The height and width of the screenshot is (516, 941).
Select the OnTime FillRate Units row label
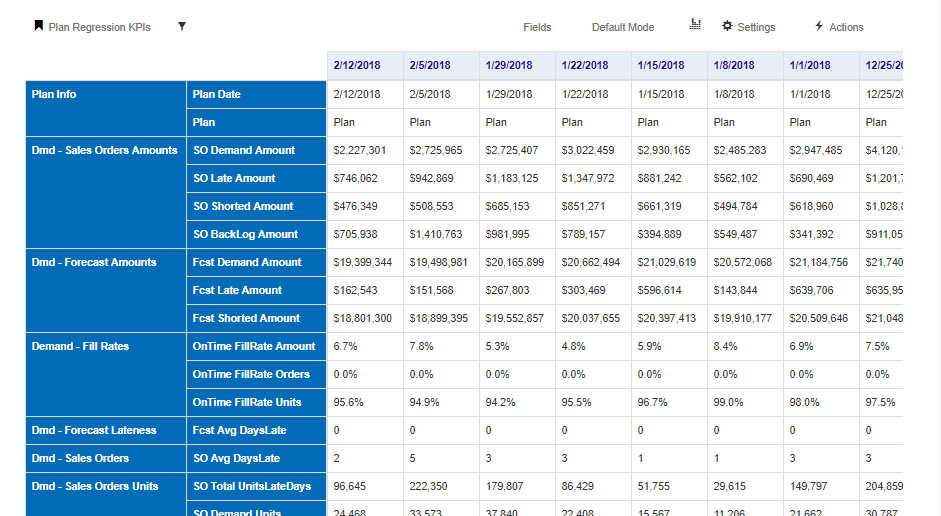coord(247,402)
